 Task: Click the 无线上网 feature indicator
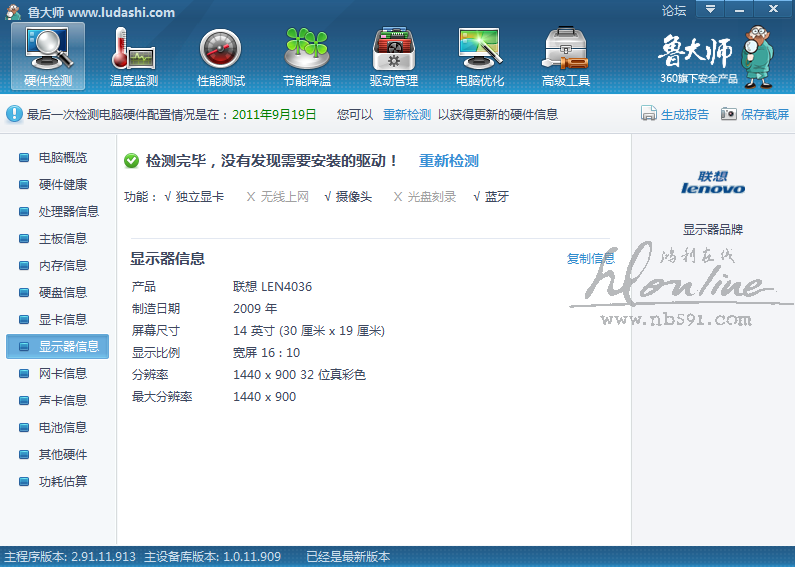277,197
